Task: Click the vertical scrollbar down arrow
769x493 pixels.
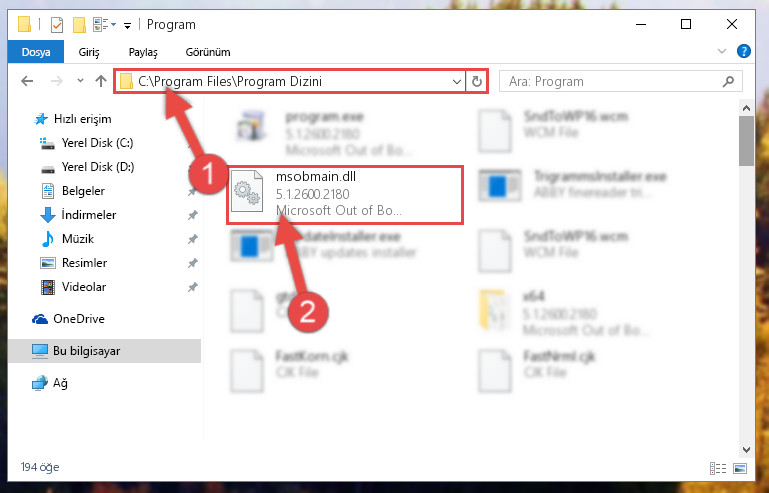Action: pyautogui.click(x=746, y=449)
